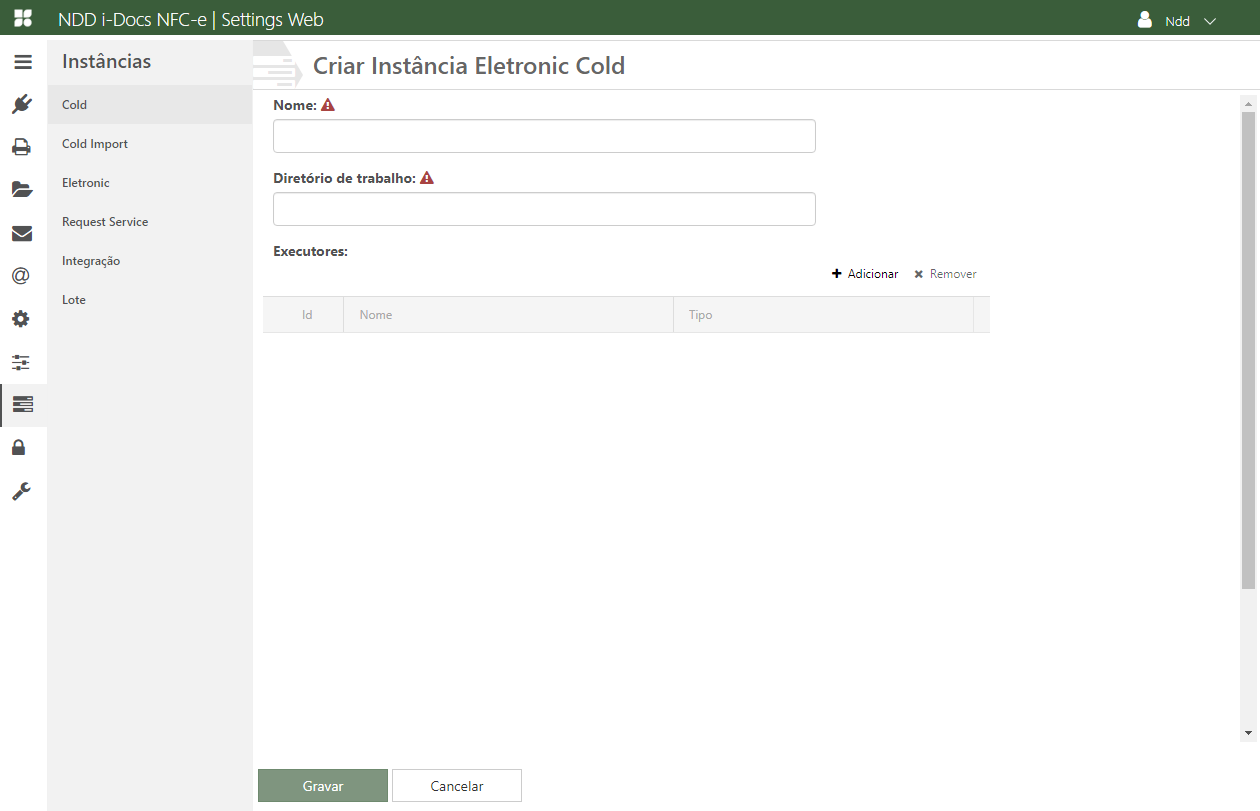Select the wrench tools icon in sidebar

tap(22, 490)
